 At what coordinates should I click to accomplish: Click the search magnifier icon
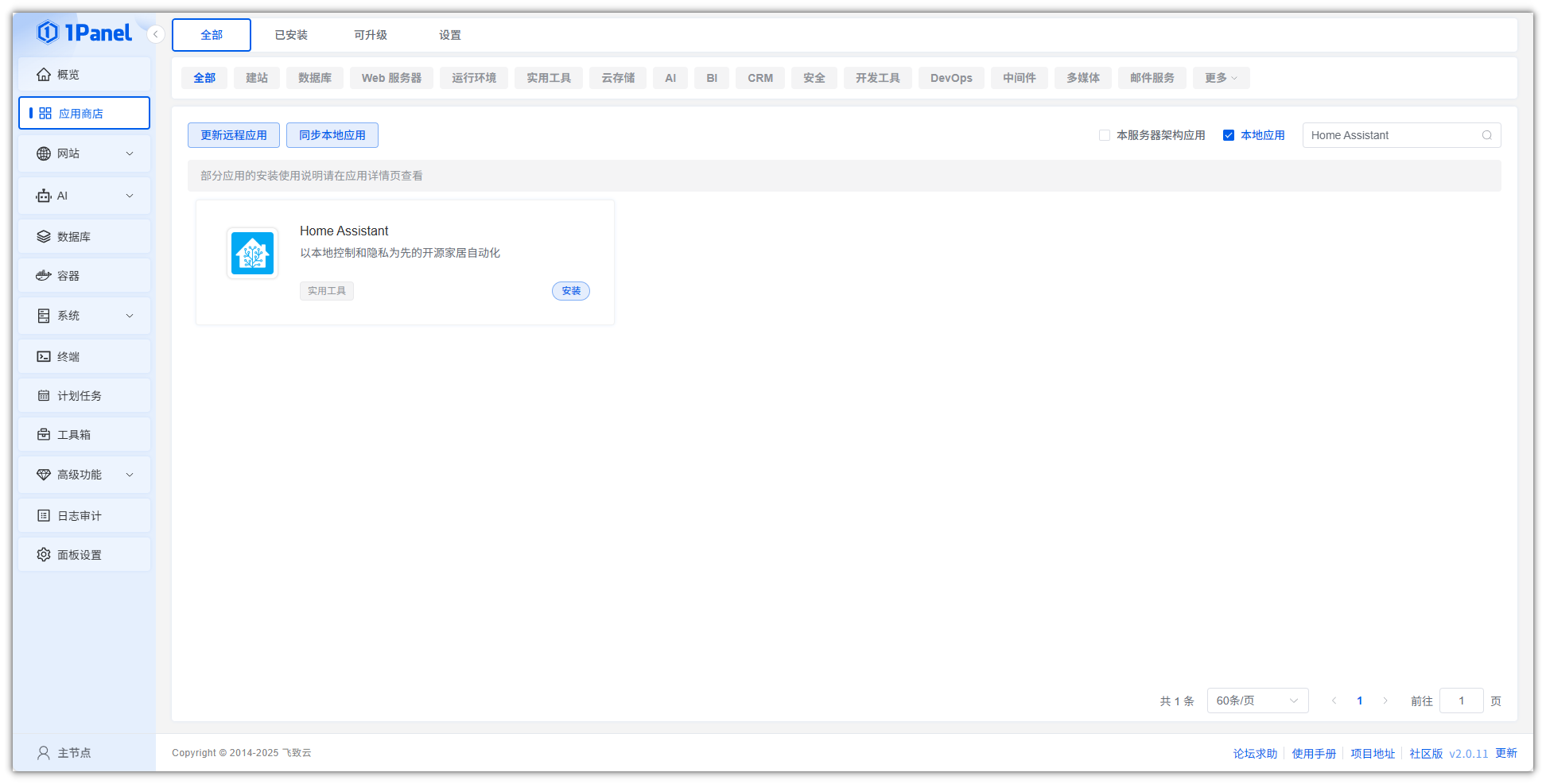[1486, 135]
